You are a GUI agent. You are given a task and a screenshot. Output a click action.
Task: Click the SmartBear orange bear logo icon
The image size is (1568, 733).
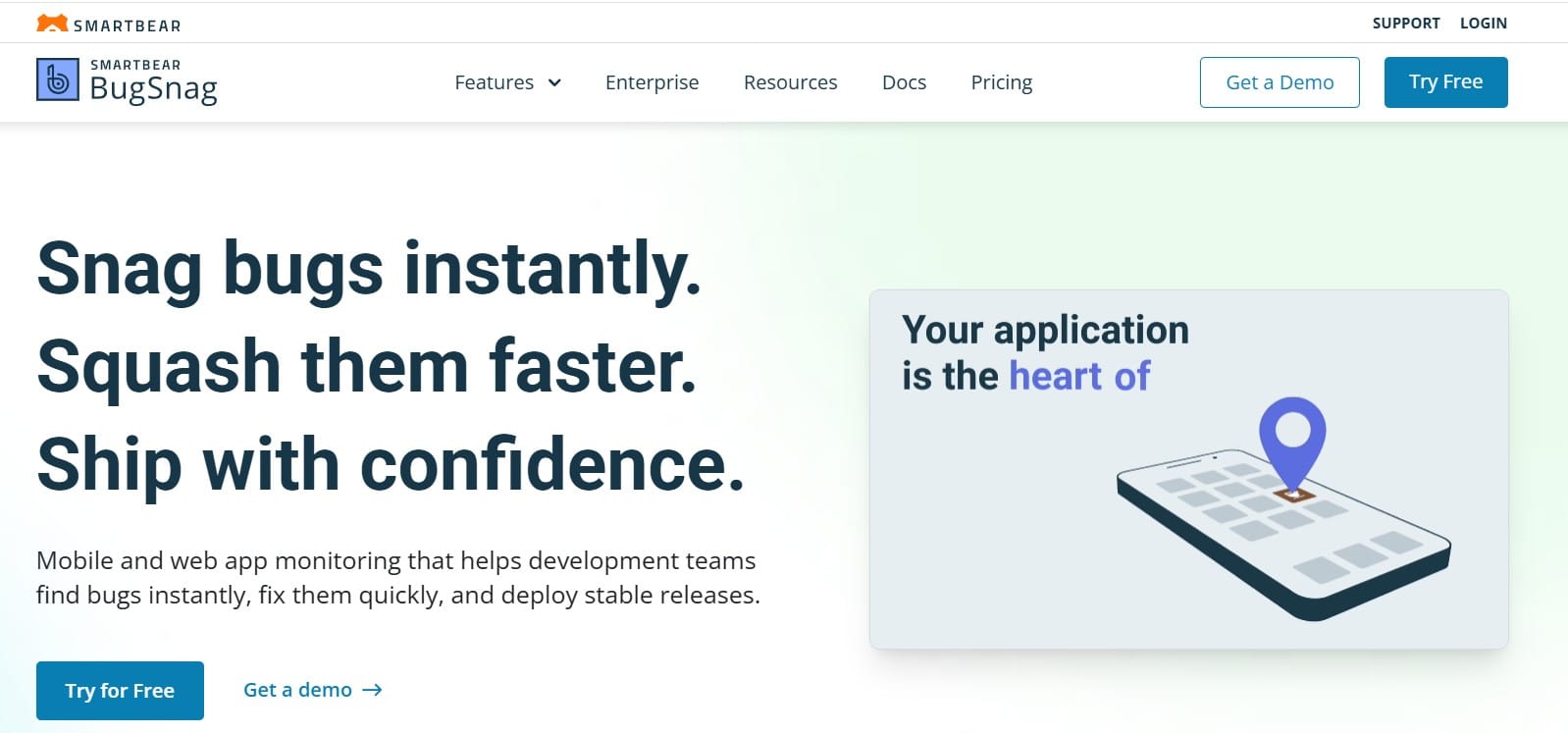(52, 24)
